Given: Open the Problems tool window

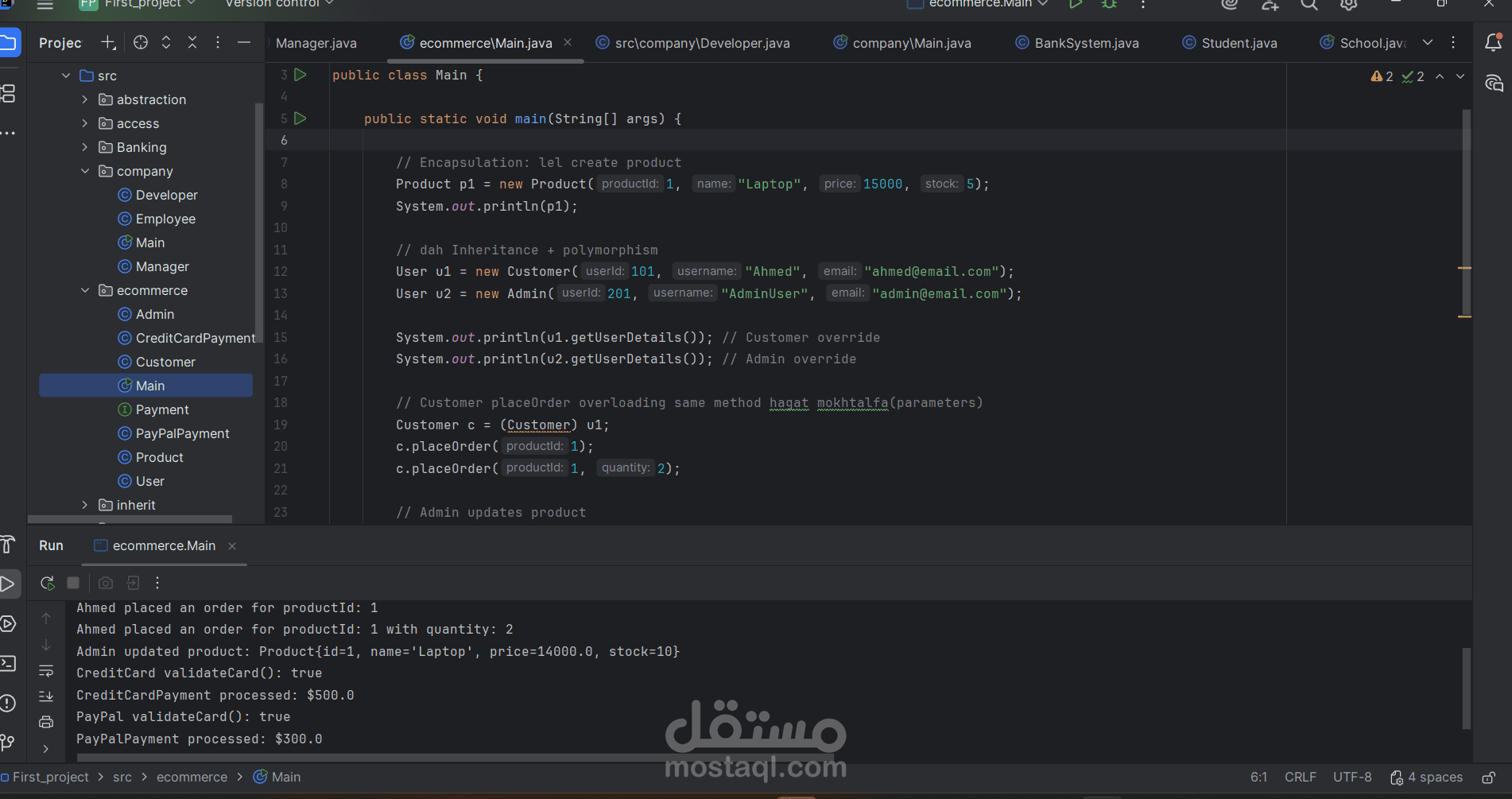Looking at the screenshot, I should pyautogui.click(x=9, y=702).
